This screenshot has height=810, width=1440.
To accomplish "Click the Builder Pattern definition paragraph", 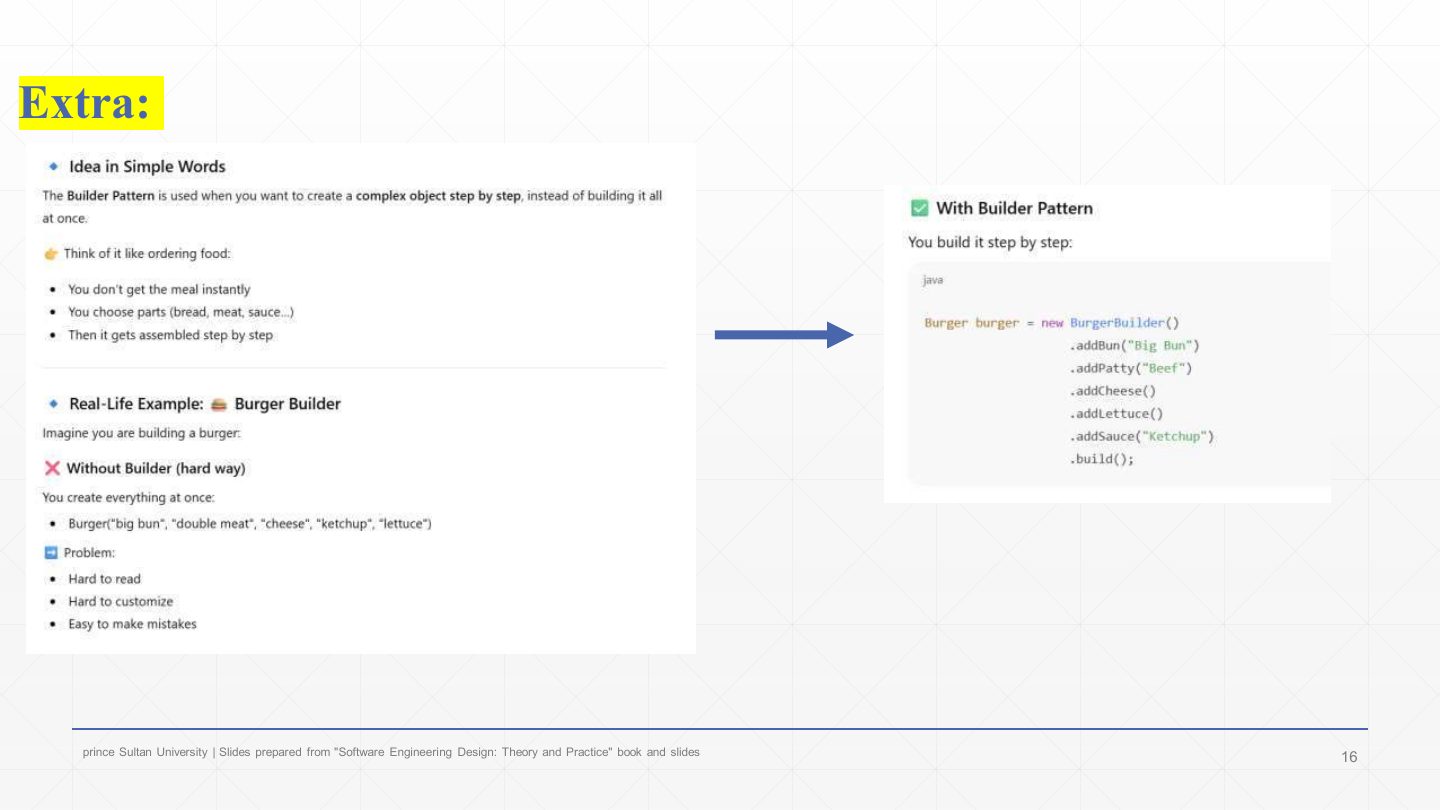I will [352, 207].
